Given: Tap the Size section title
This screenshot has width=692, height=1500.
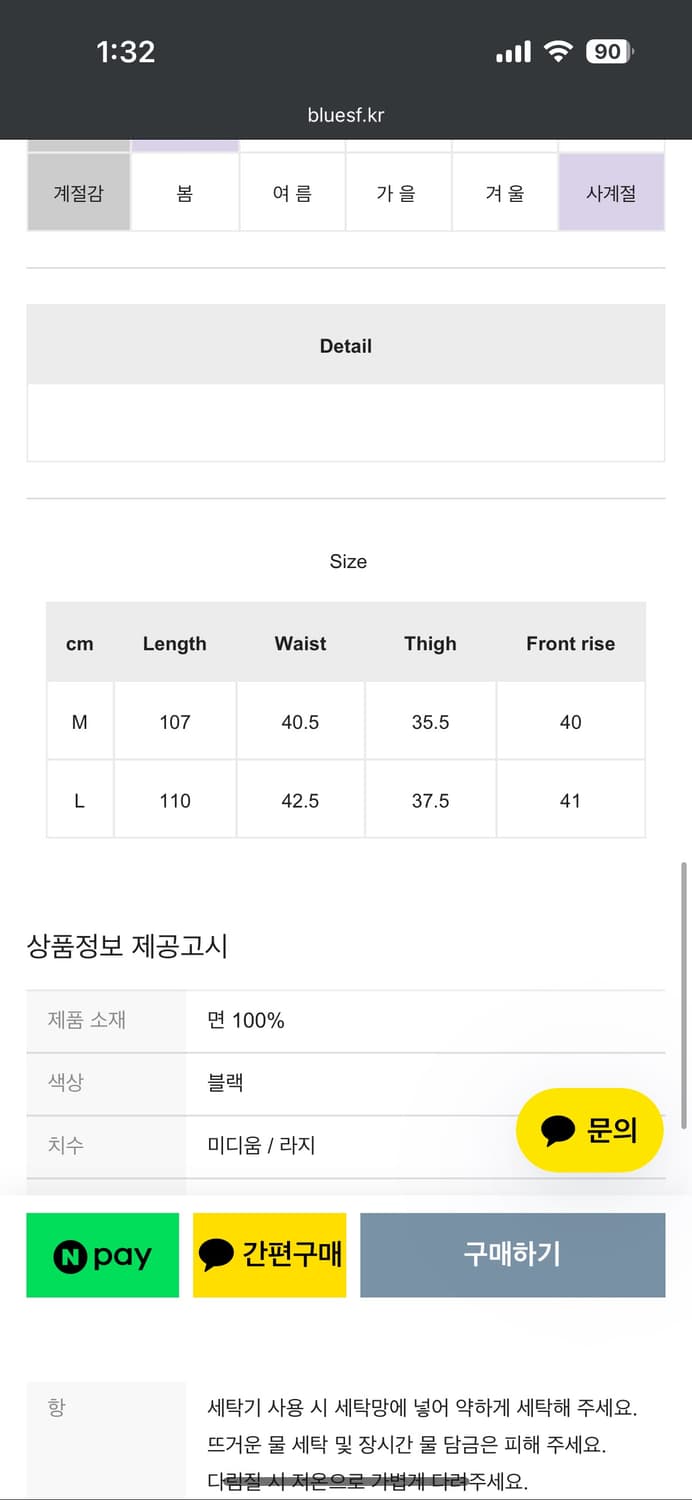Looking at the screenshot, I should (347, 562).
